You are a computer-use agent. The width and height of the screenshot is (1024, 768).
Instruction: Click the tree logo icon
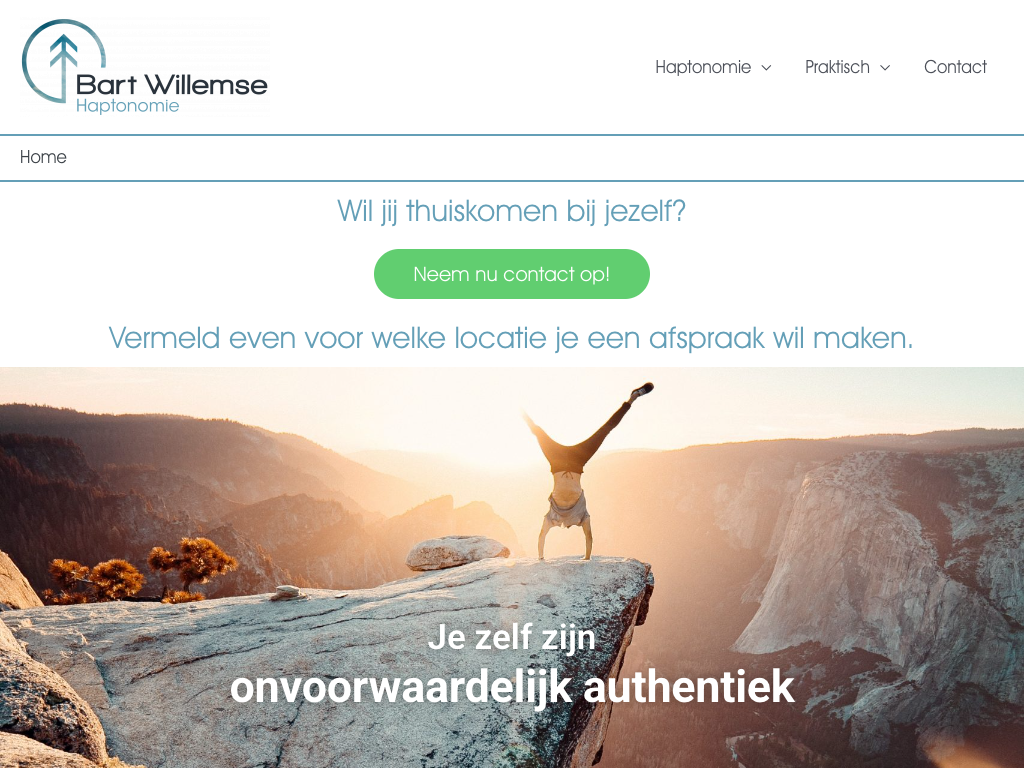(x=63, y=61)
